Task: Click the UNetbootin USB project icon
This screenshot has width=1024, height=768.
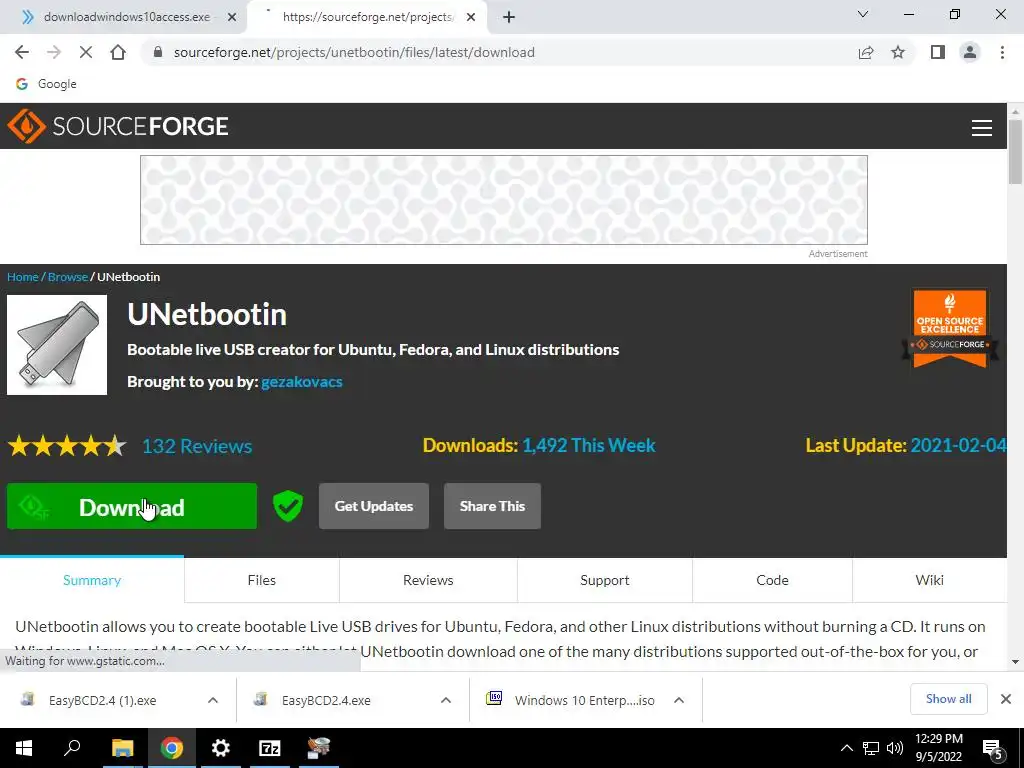Action: (57, 345)
